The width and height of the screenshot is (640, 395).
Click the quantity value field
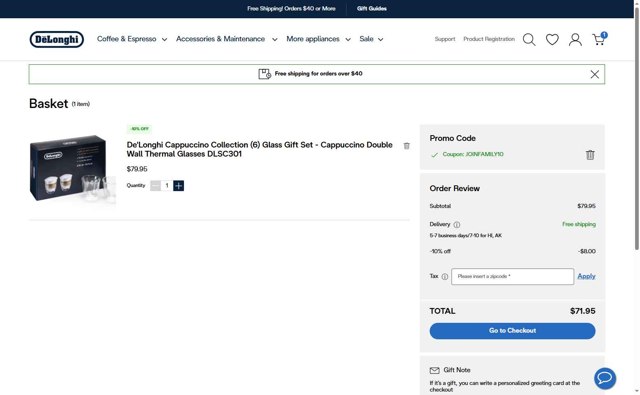[167, 186]
